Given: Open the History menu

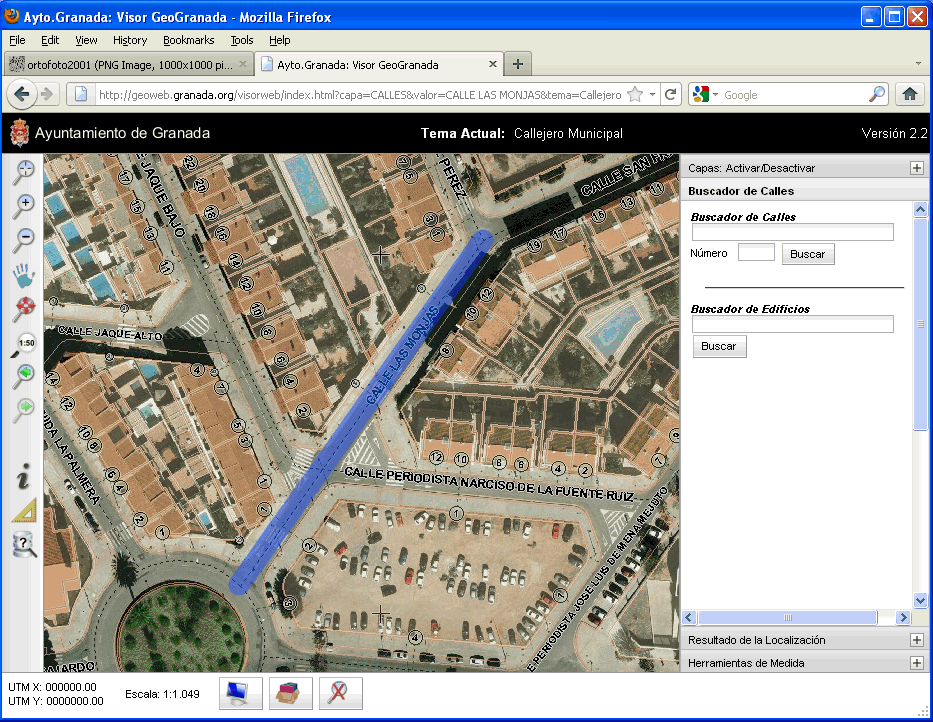Looking at the screenshot, I should 130,40.
